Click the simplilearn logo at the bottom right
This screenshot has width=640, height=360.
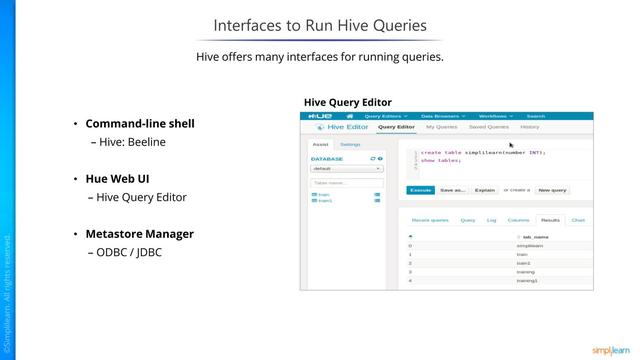pos(611,351)
